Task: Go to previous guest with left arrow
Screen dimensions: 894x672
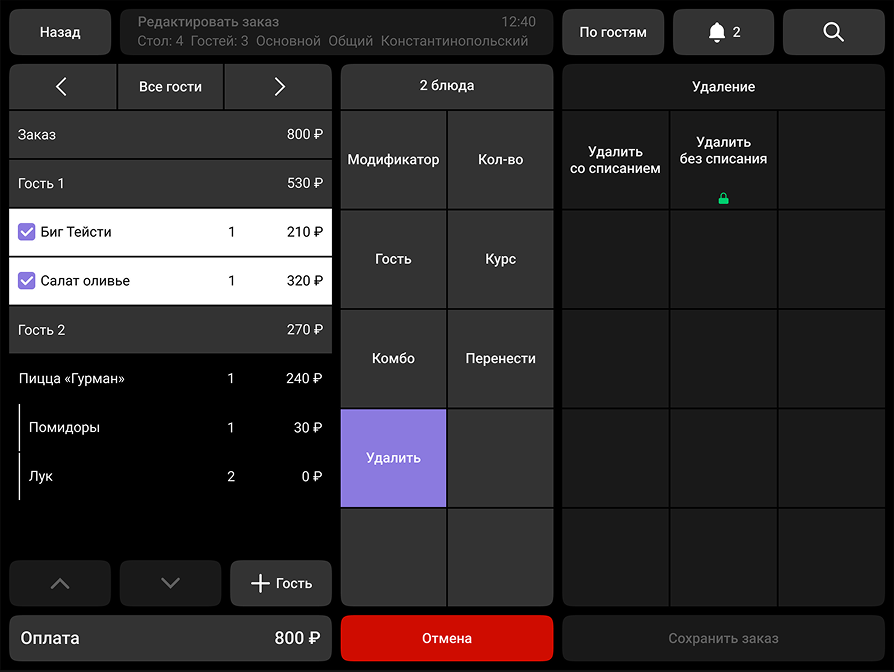Action: coord(62,87)
